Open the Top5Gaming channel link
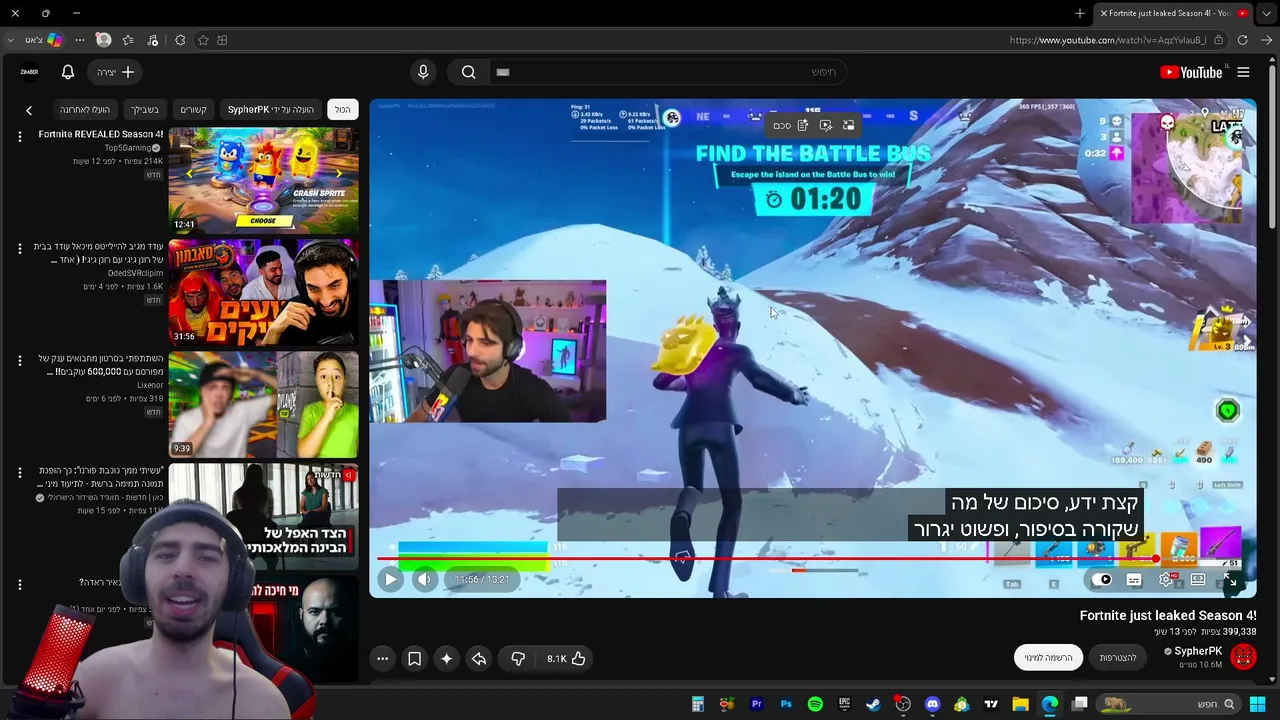Screen dimensions: 1280x720 128,148
